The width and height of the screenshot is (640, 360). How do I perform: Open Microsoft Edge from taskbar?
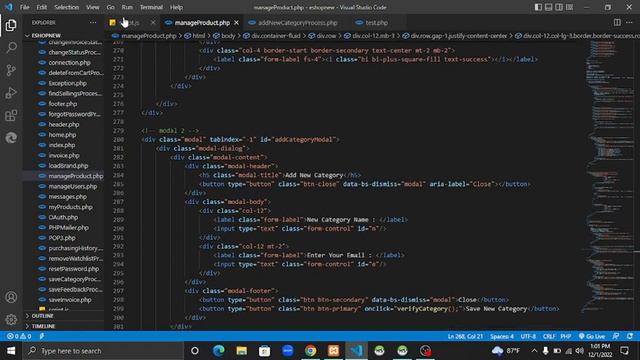219,351
